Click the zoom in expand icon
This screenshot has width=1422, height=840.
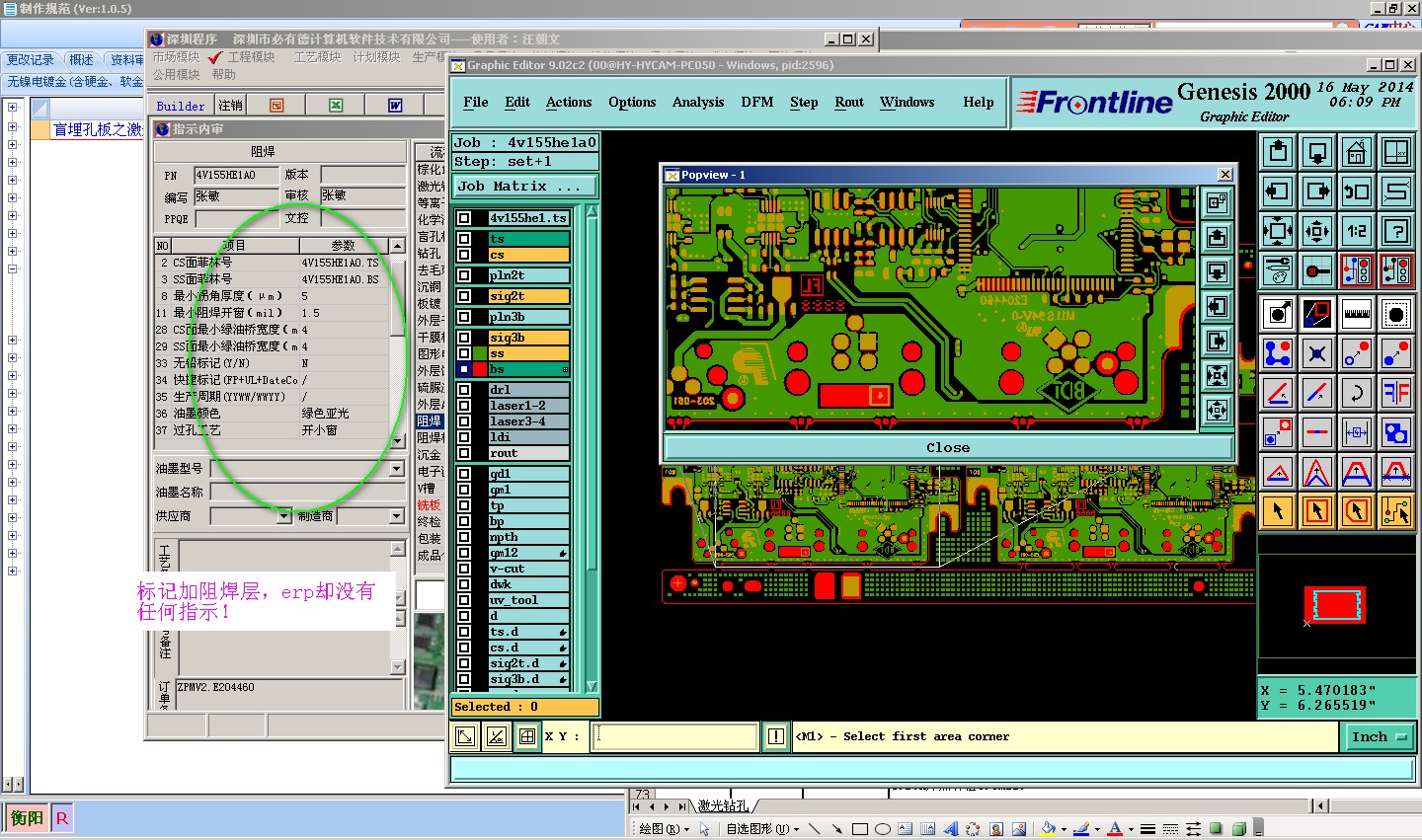[x=1278, y=232]
